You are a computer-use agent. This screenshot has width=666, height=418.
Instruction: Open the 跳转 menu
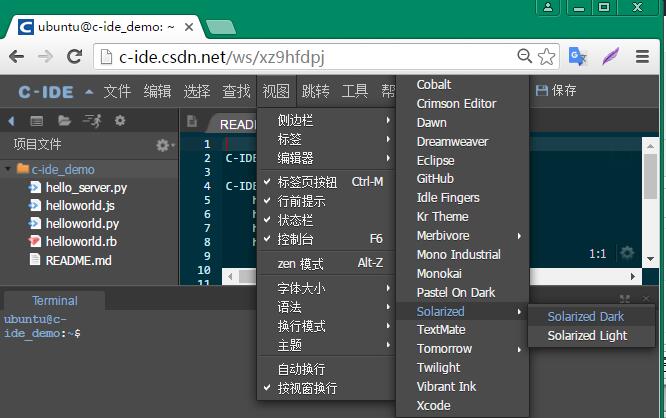(316, 91)
